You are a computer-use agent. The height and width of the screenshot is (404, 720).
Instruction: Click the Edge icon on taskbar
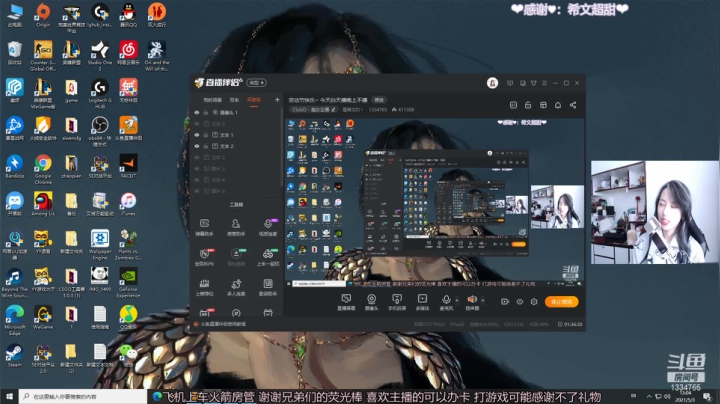click(x=157, y=396)
